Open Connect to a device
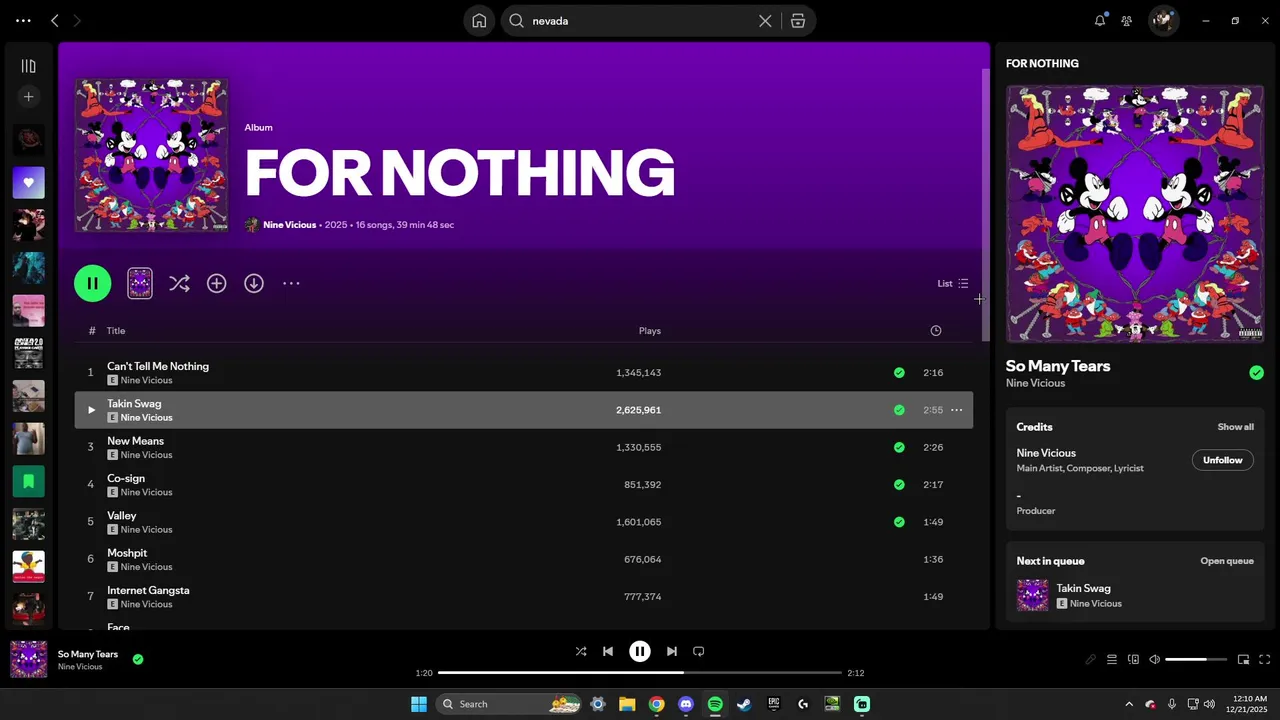Image resolution: width=1280 pixels, height=720 pixels. coord(1133,660)
